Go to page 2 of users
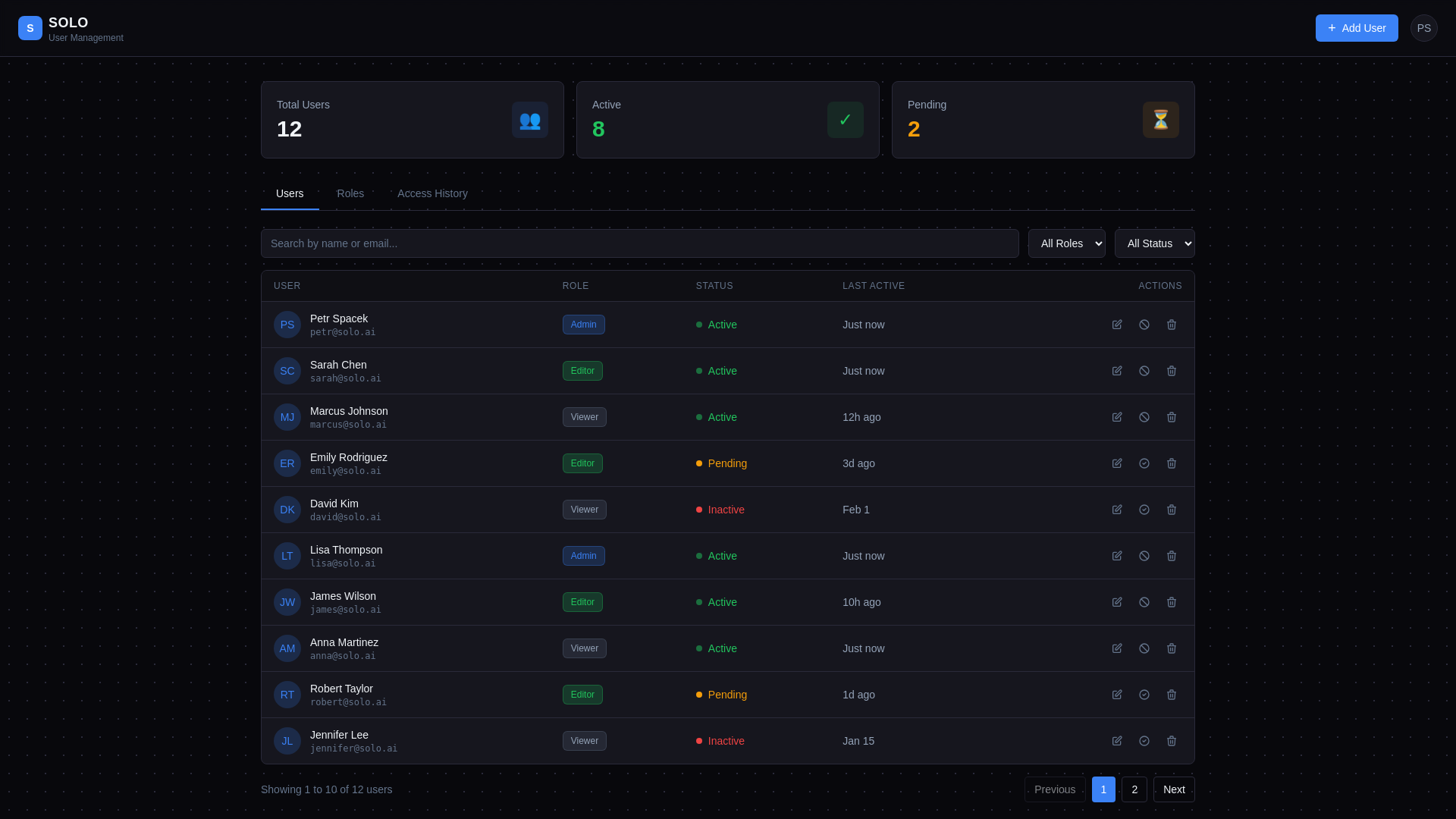Image resolution: width=1456 pixels, height=819 pixels. tap(1134, 789)
